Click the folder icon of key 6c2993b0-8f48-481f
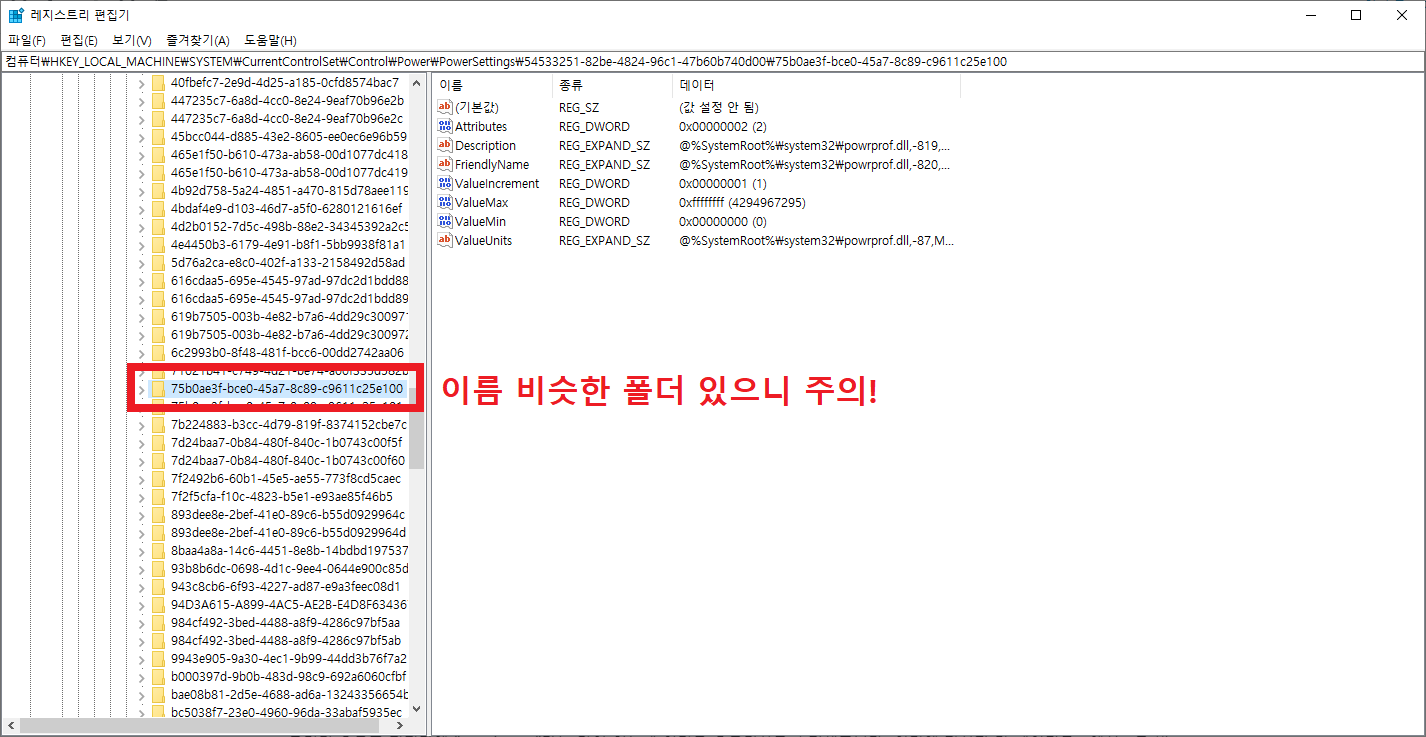 tap(158, 352)
